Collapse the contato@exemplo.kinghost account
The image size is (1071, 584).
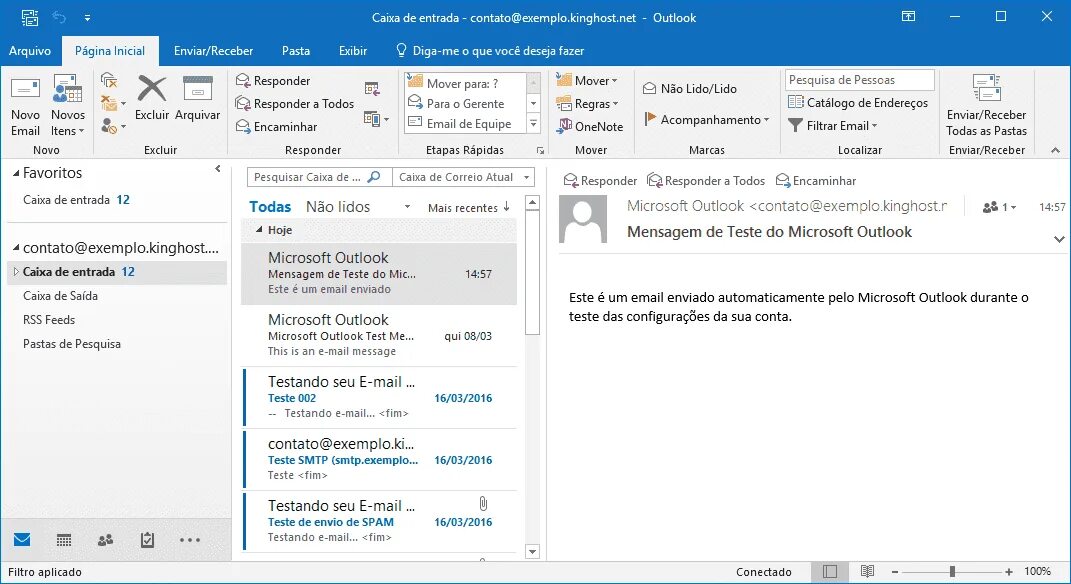[16, 249]
